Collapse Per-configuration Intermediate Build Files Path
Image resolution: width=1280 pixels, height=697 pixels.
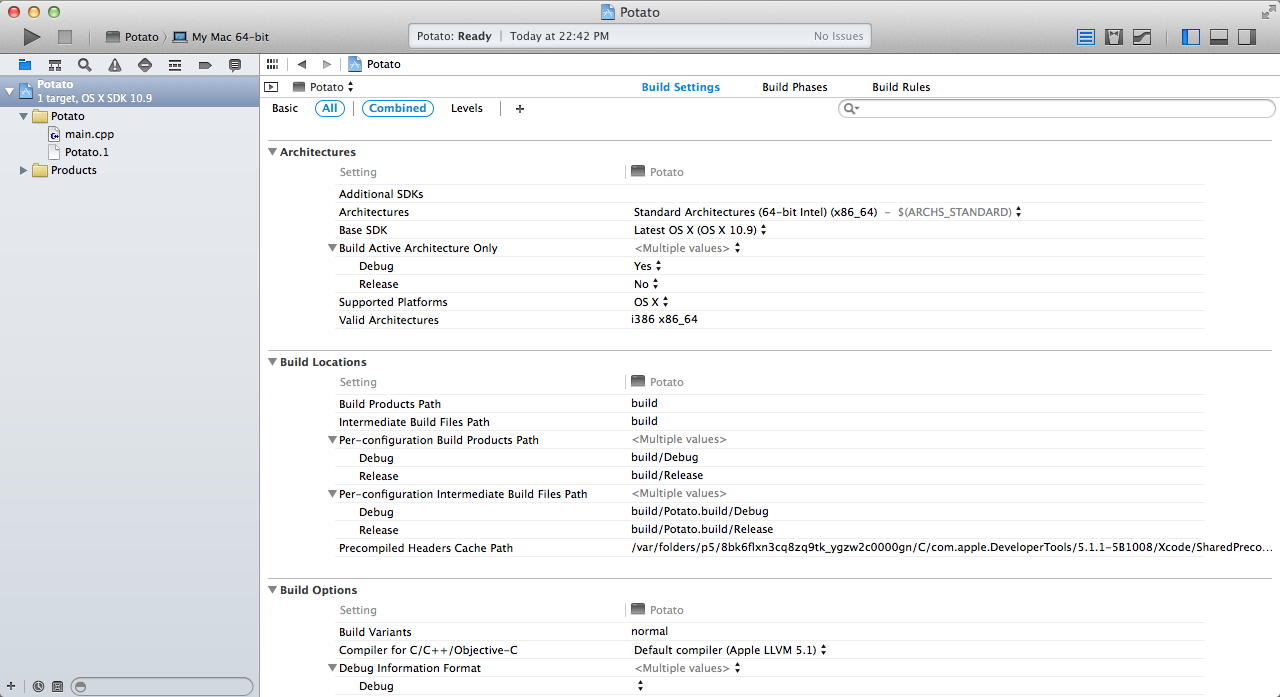point(332,494)
